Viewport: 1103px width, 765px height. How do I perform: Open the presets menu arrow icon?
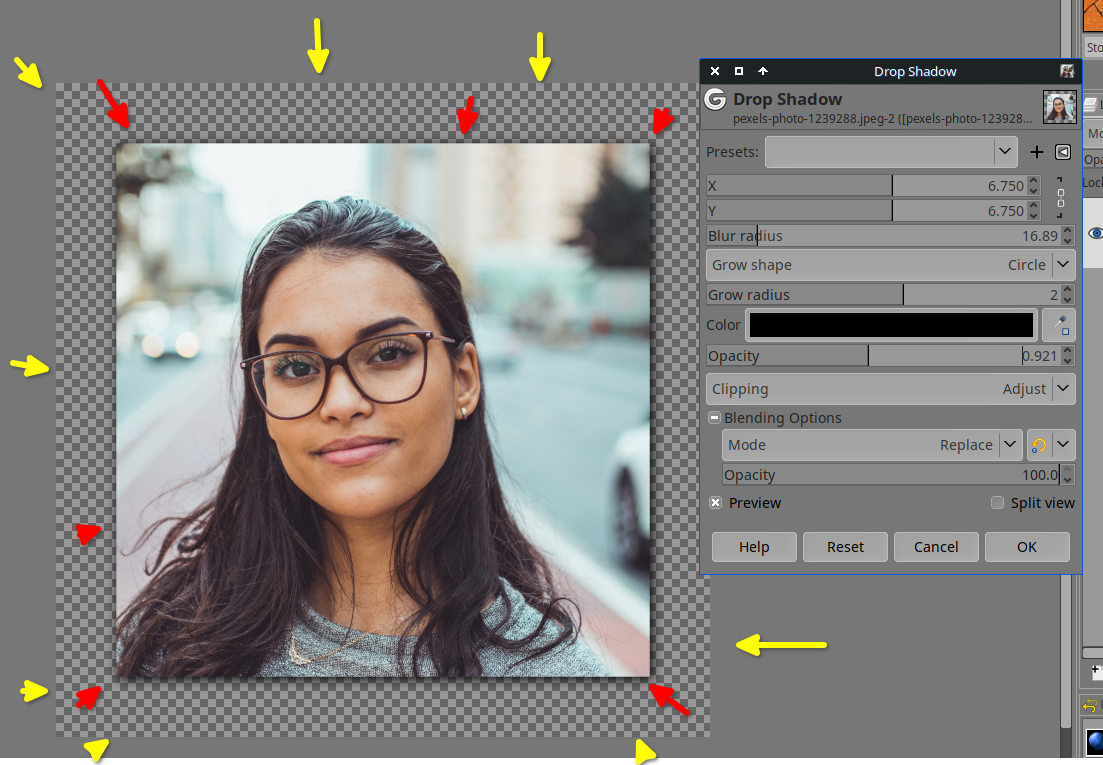coord(1063,152)
